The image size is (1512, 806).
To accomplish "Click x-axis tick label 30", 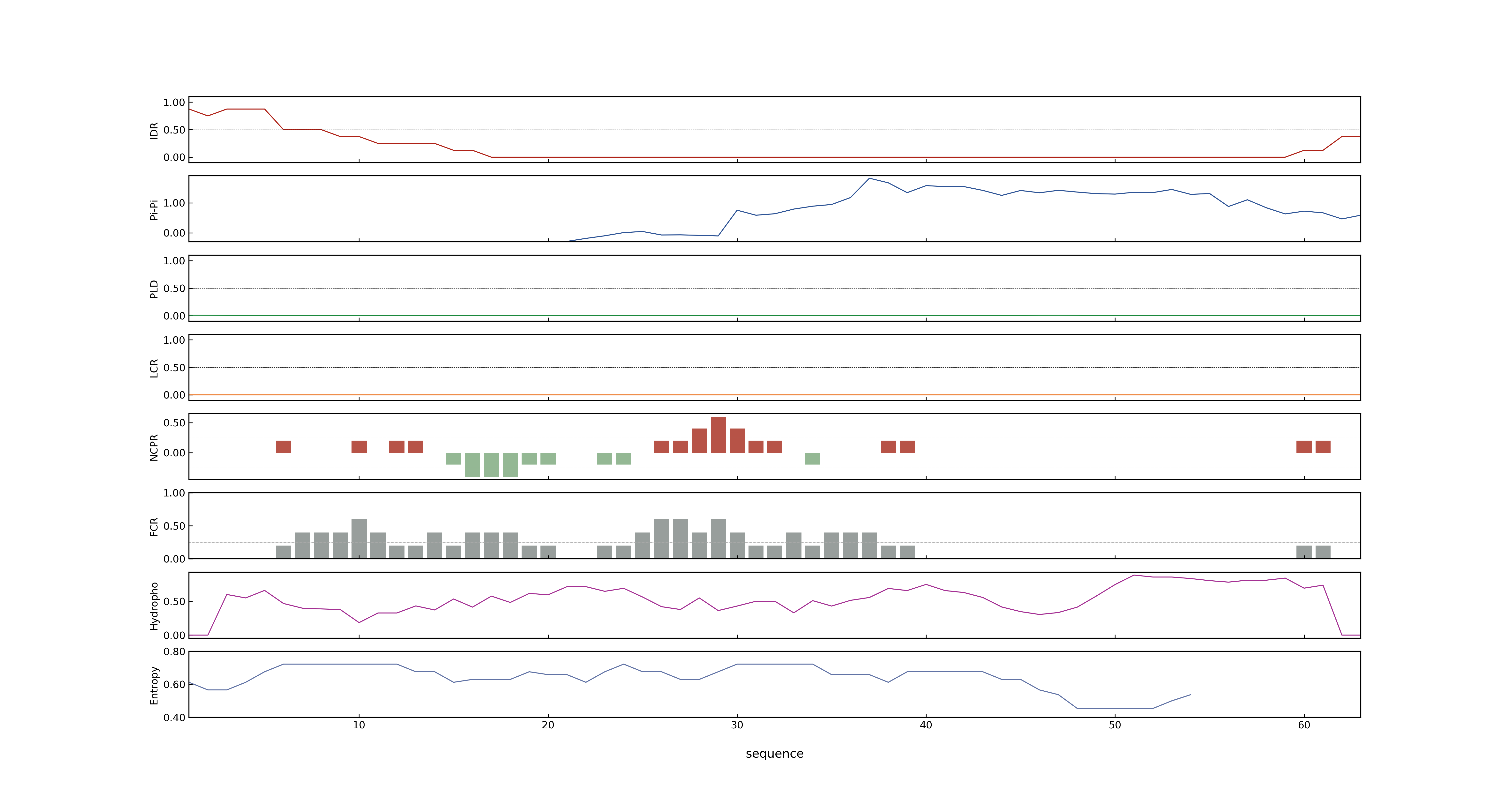I will [737, 725].
